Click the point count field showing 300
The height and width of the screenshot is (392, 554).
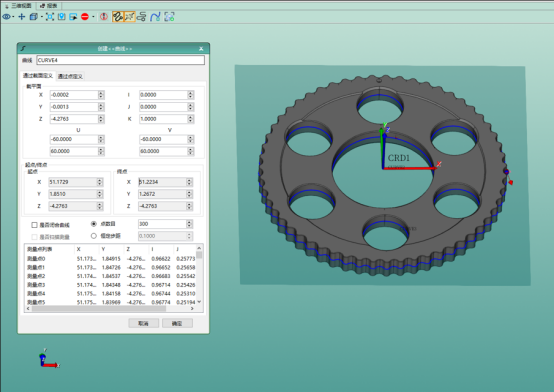click(162, 224)
